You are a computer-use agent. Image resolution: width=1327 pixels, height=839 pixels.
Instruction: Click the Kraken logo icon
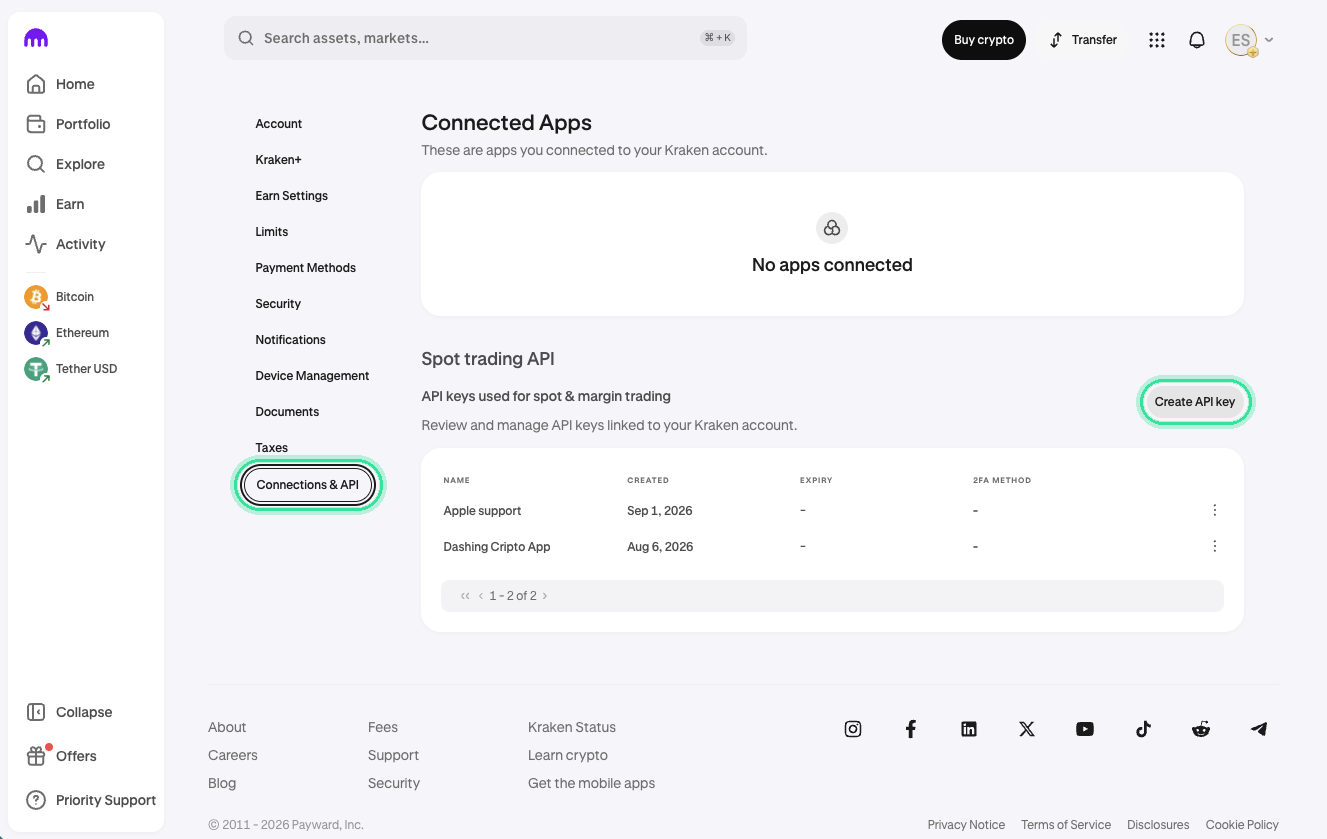pos(36,38)
